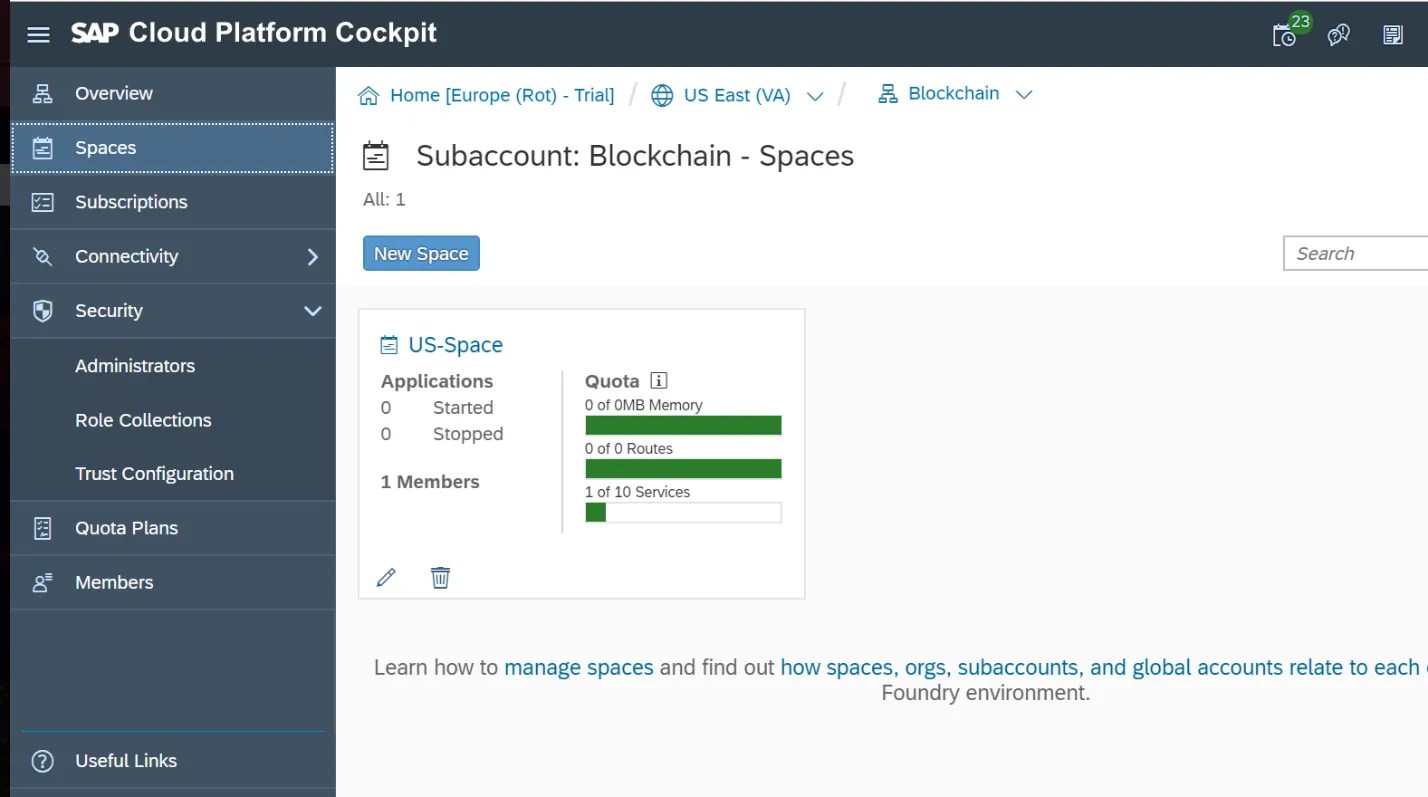
Task: Click the legal information icon top right
Action: coord(1393,34)
